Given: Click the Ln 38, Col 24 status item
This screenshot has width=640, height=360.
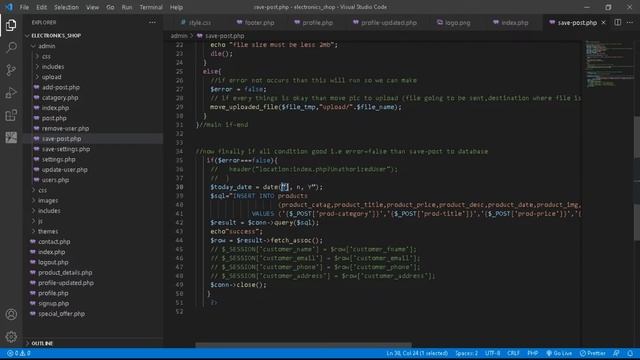Looking at the screenshot, I should (417, 353).
